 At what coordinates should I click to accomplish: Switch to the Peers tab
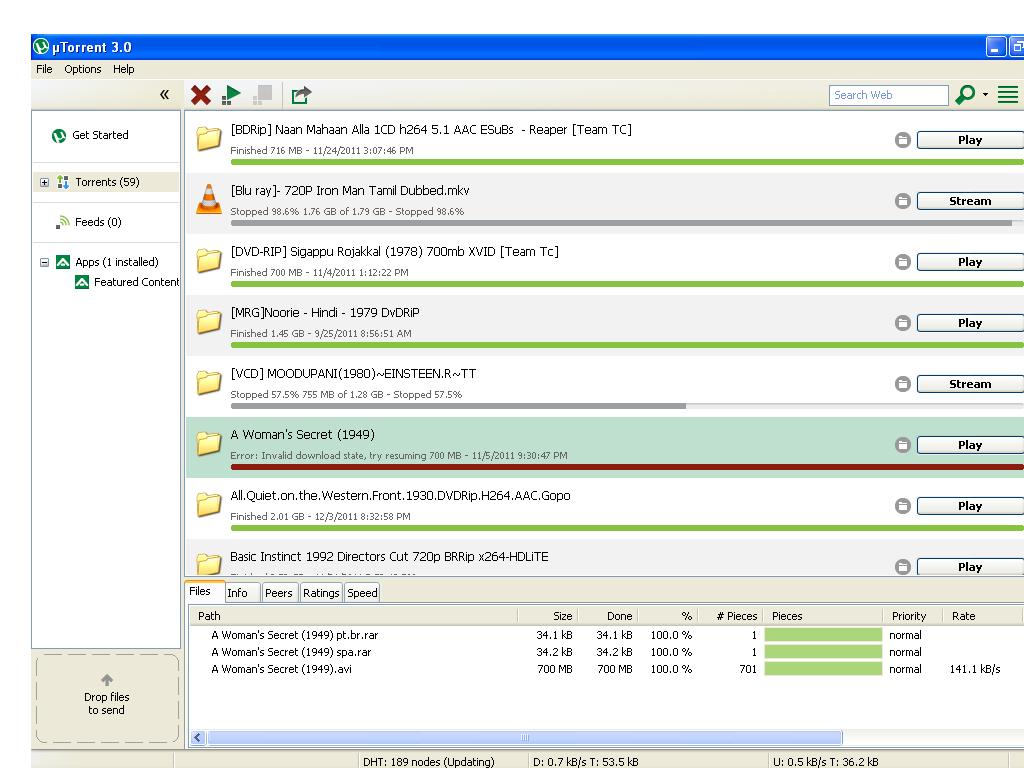[279, 593]
